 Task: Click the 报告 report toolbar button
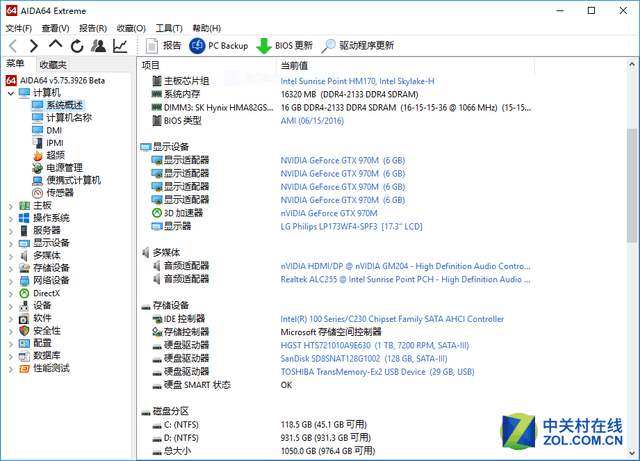(x=164, y=46)
